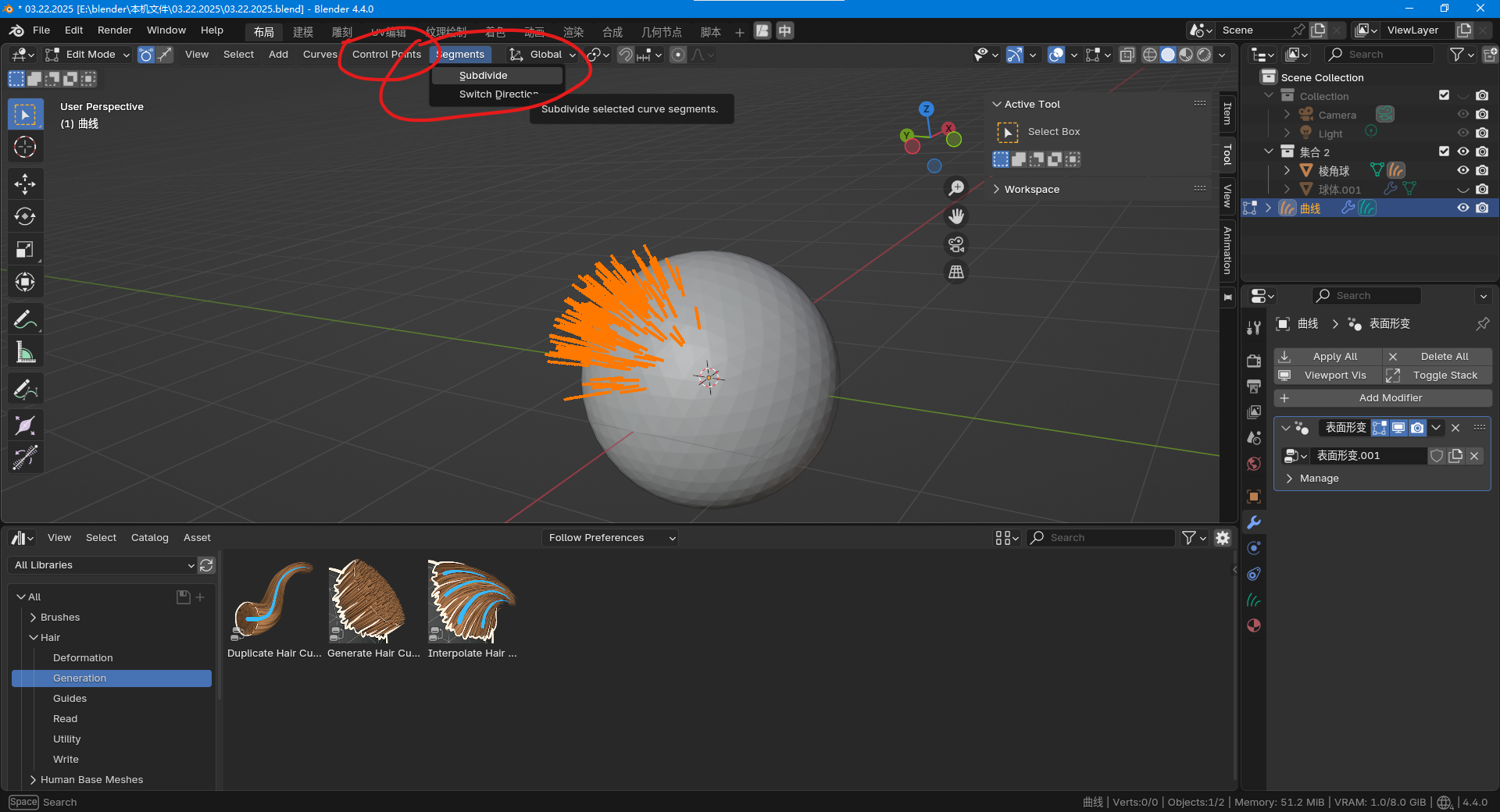This screenshot has height=812, width=1500.
Task: Pick the Annotate tool
Action: pyautogui.click(x=25, y=320)
